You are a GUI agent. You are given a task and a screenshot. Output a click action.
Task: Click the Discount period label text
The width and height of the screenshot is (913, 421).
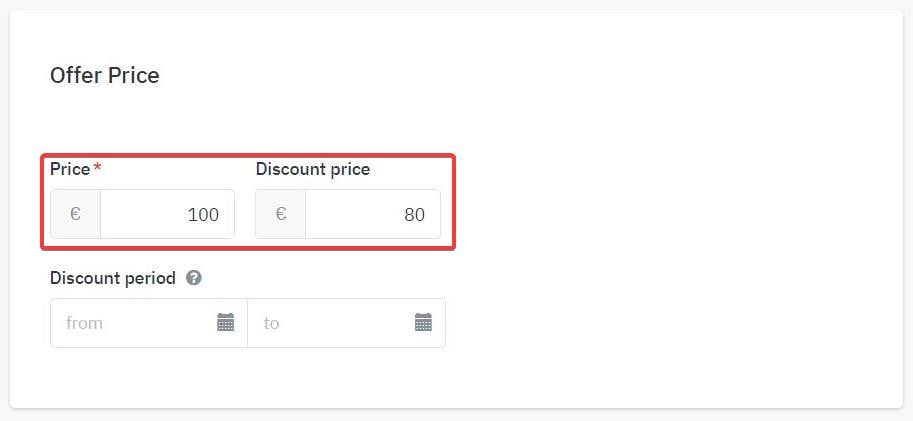pyautogui.click(x=112, y=278)
